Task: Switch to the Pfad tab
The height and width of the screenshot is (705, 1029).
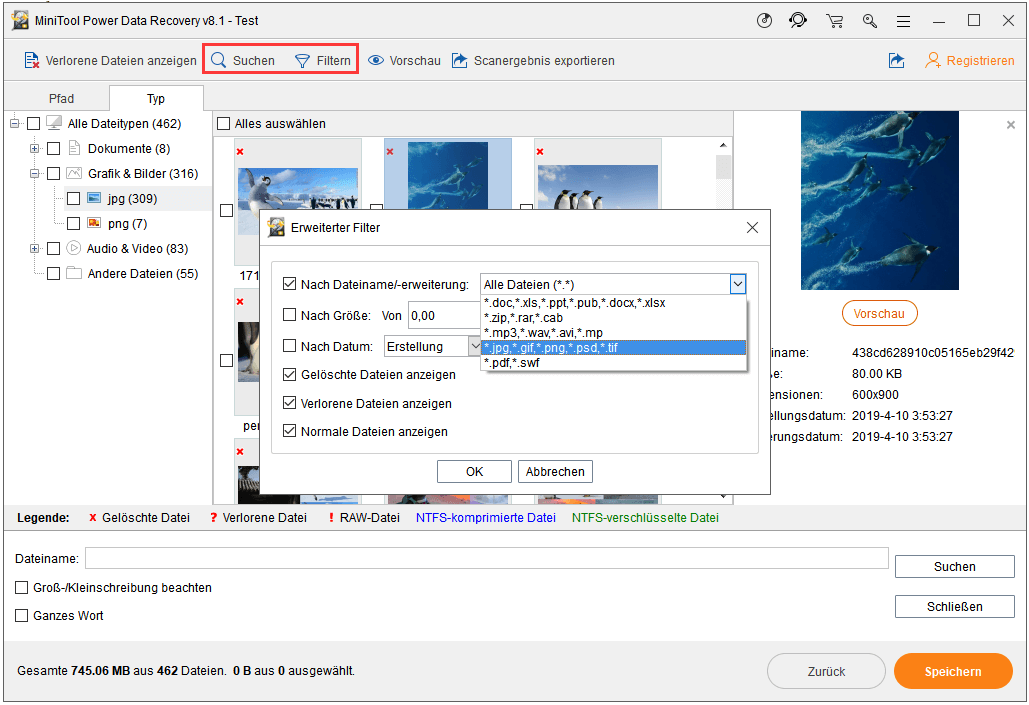Action: pos(60,98)
